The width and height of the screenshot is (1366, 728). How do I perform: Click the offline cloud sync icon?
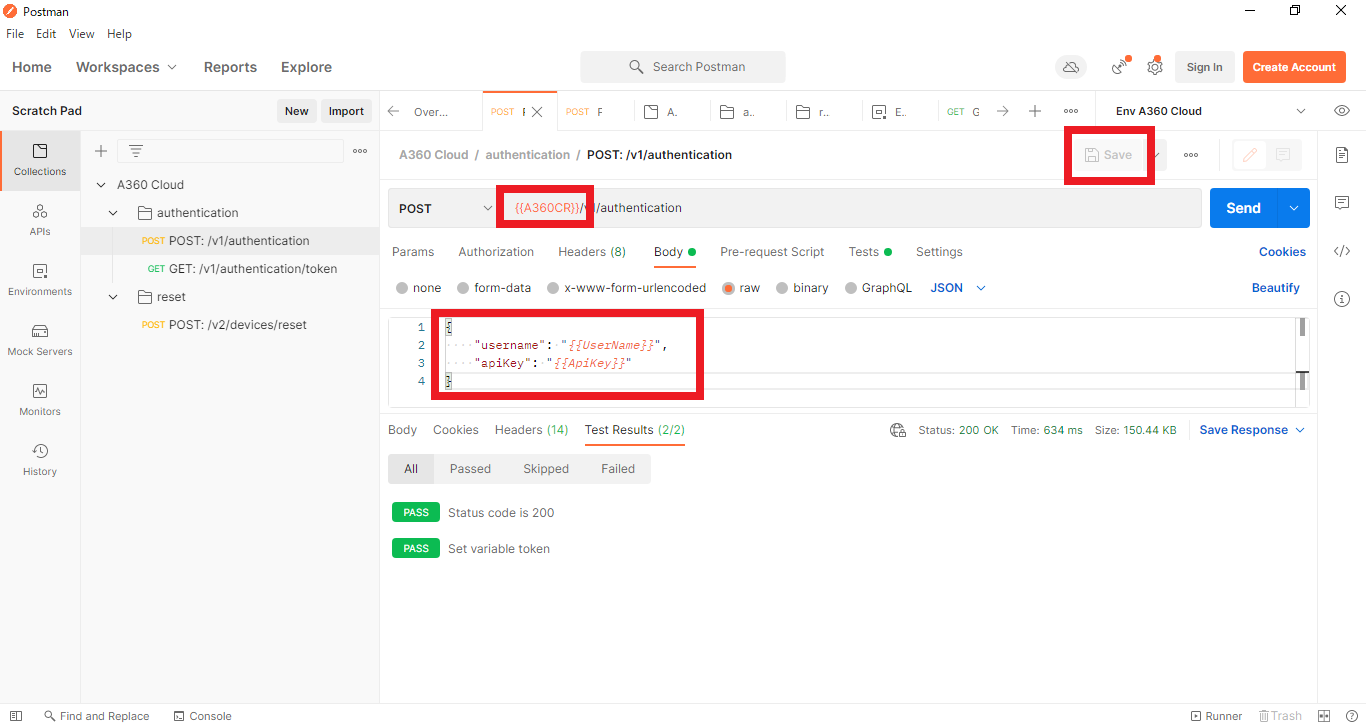click(1071, 67)
